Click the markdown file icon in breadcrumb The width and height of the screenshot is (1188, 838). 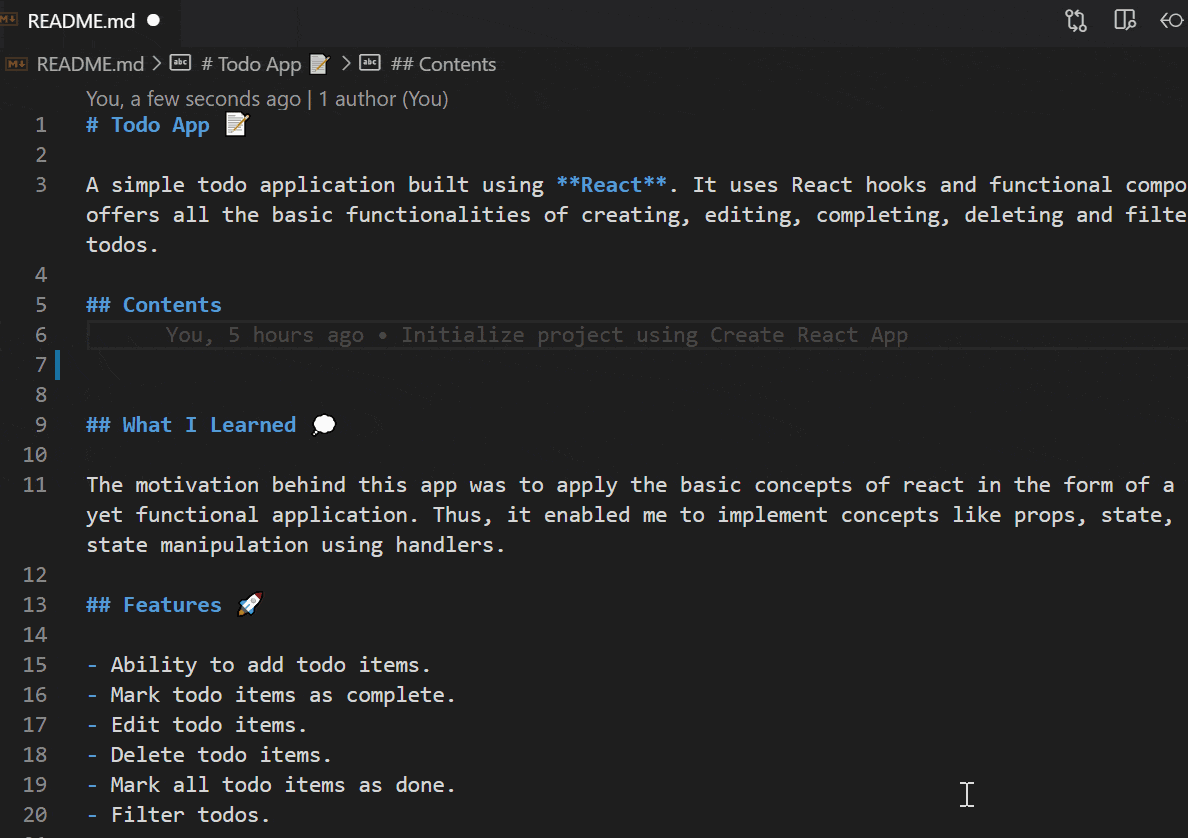17,64
